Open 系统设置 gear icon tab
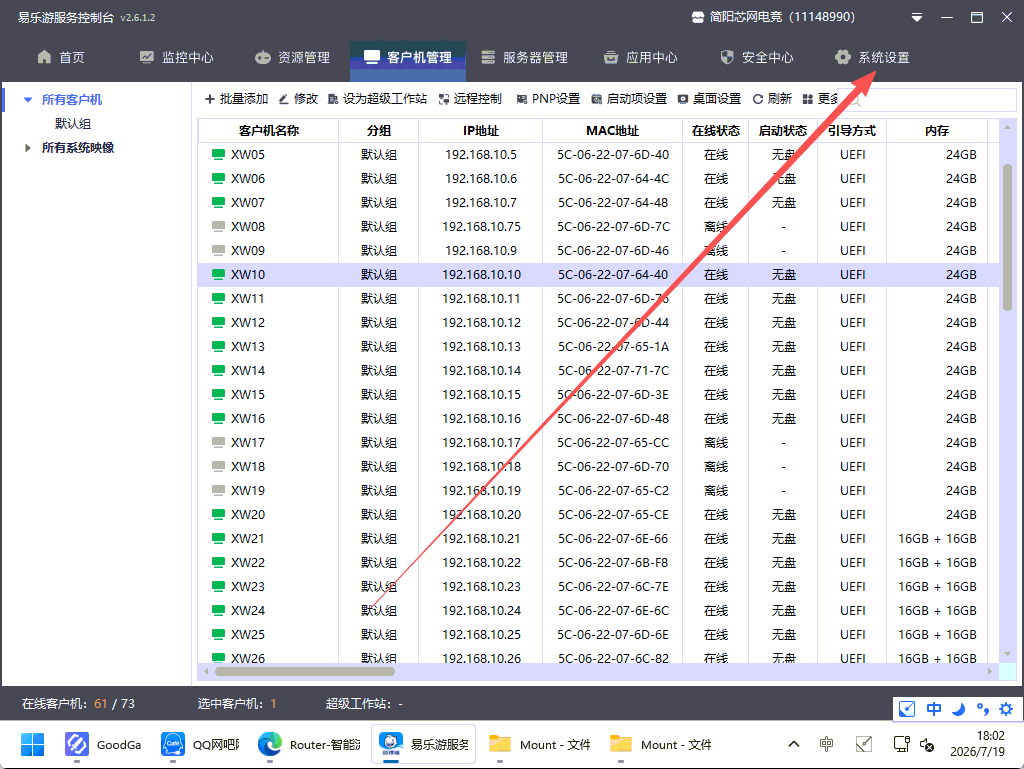 pos(872,57)
